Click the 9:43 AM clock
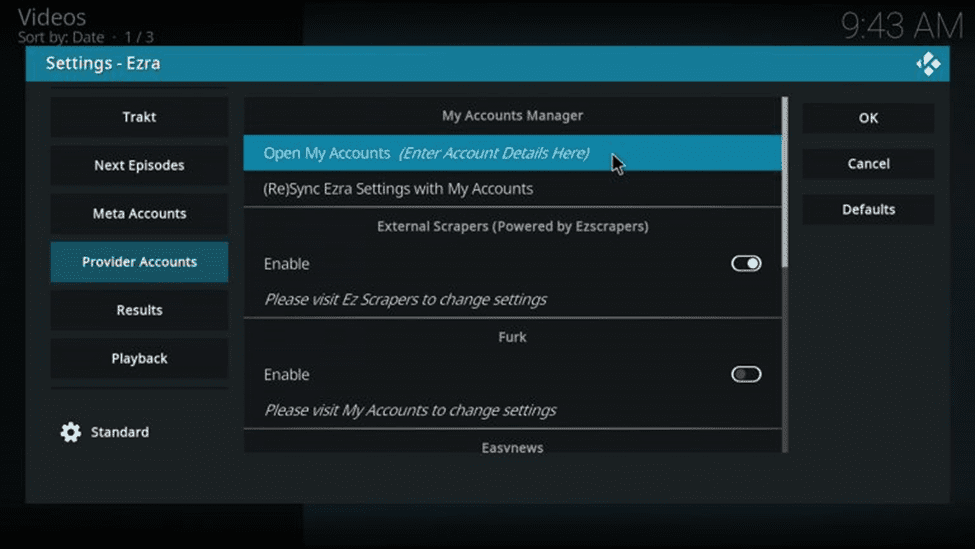975x549 pixels. 902,27
